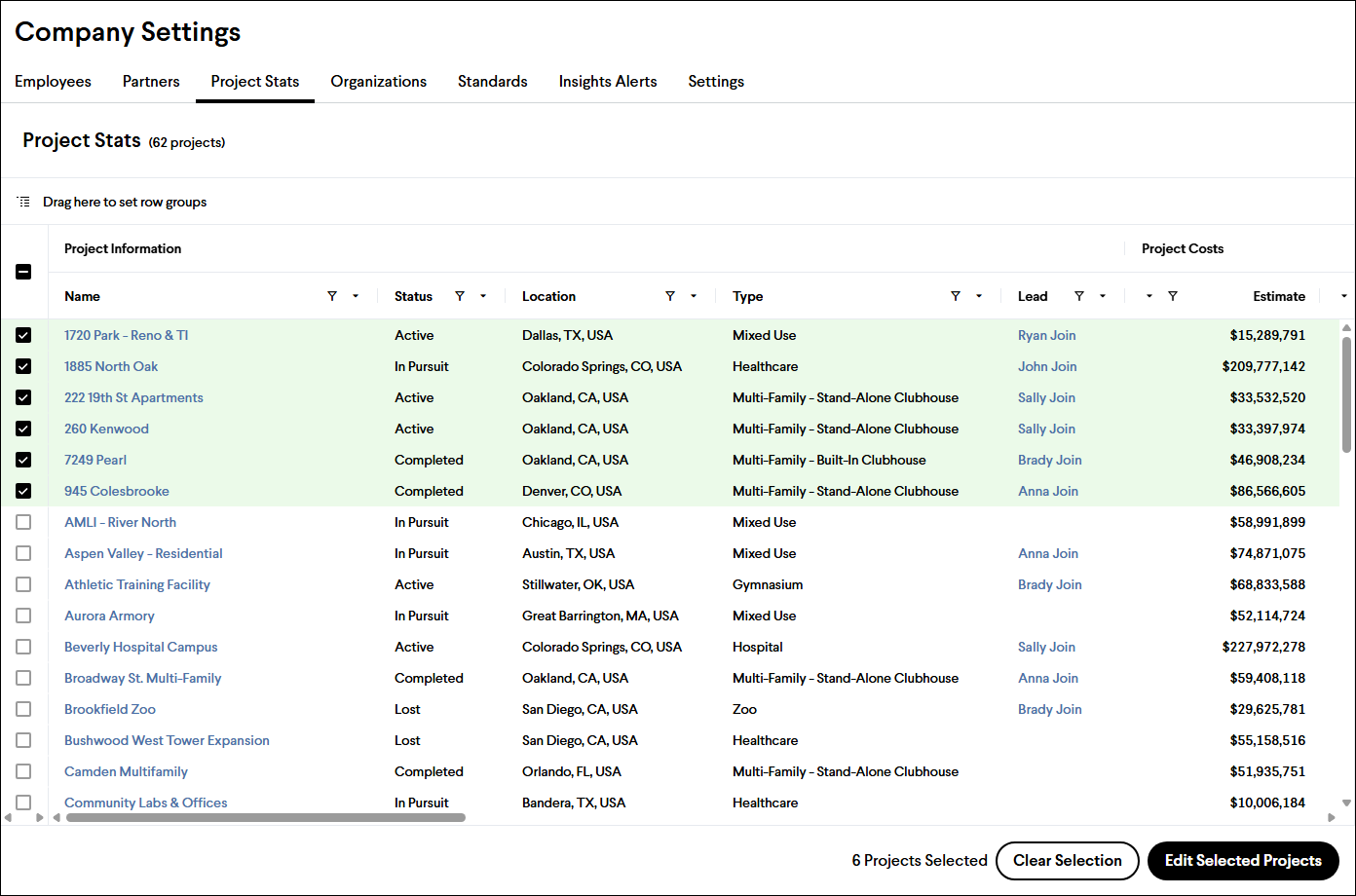Click horizontal scroll right arrow at far right
This screenshot has height=896, width=1356.
click(x=1333, y=817)
